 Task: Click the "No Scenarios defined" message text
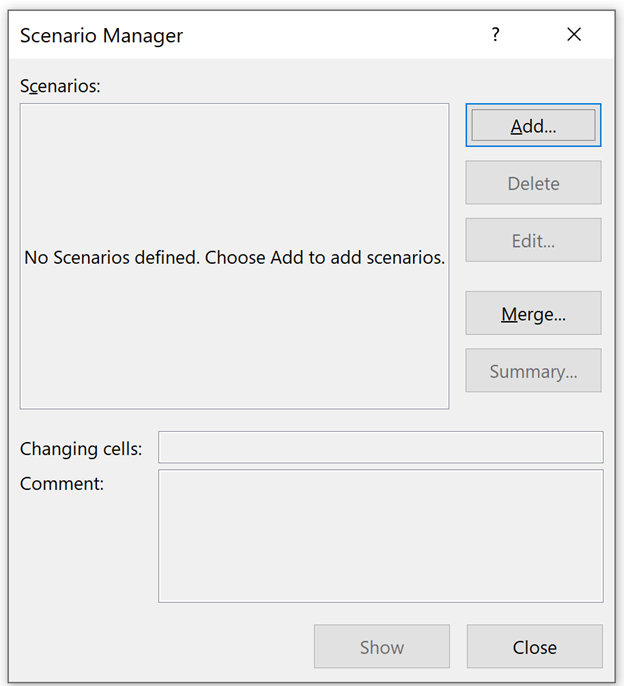pos(234,257)
